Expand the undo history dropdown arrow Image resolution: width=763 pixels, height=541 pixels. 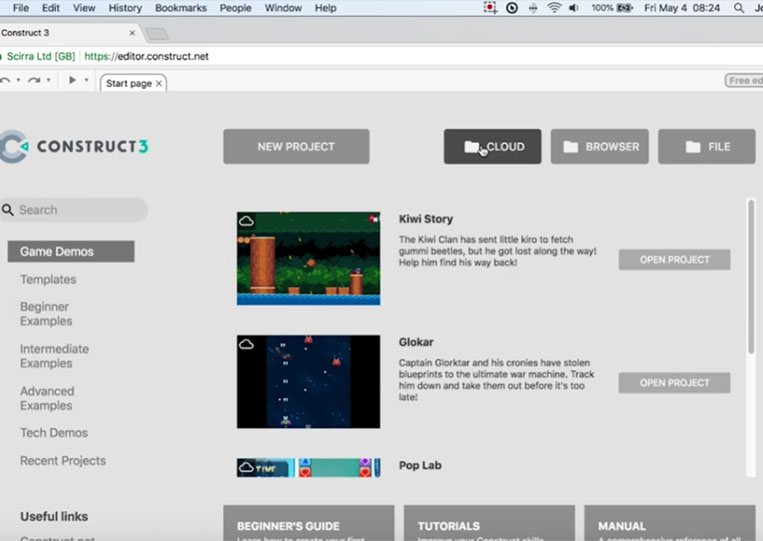tap(18, 80)
